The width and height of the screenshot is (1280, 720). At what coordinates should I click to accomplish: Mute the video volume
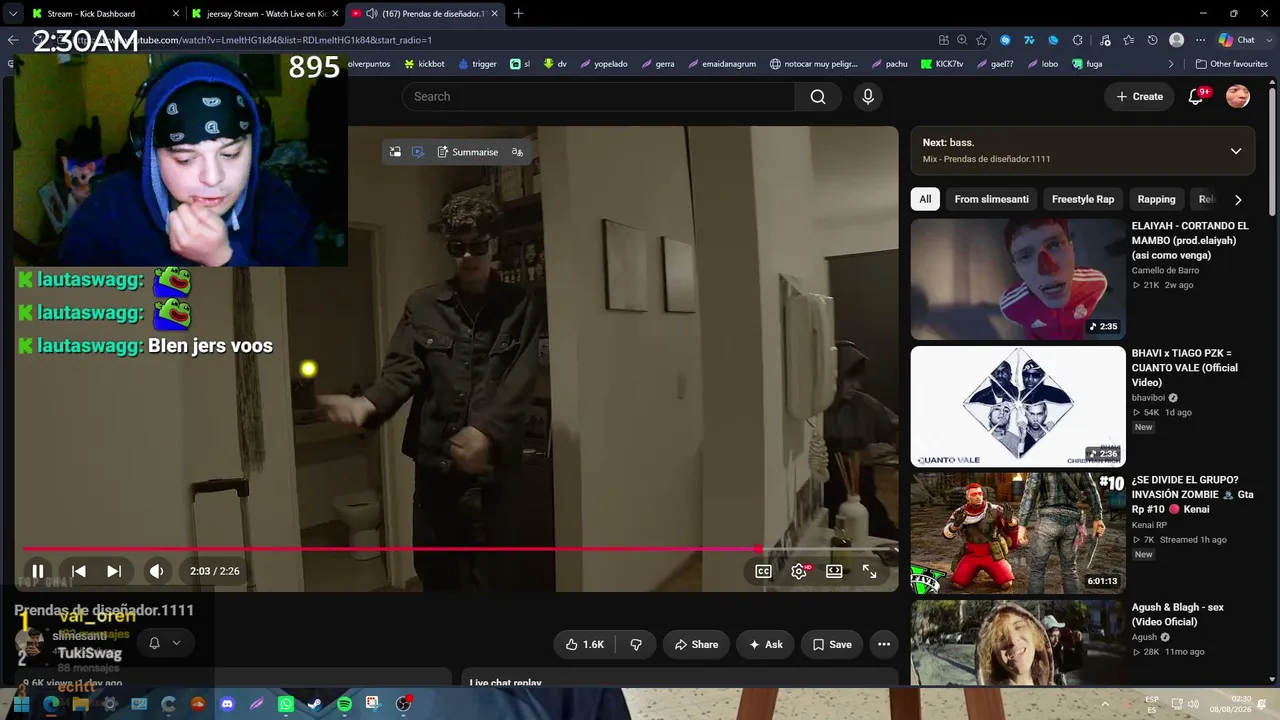[x=156, y=571]
